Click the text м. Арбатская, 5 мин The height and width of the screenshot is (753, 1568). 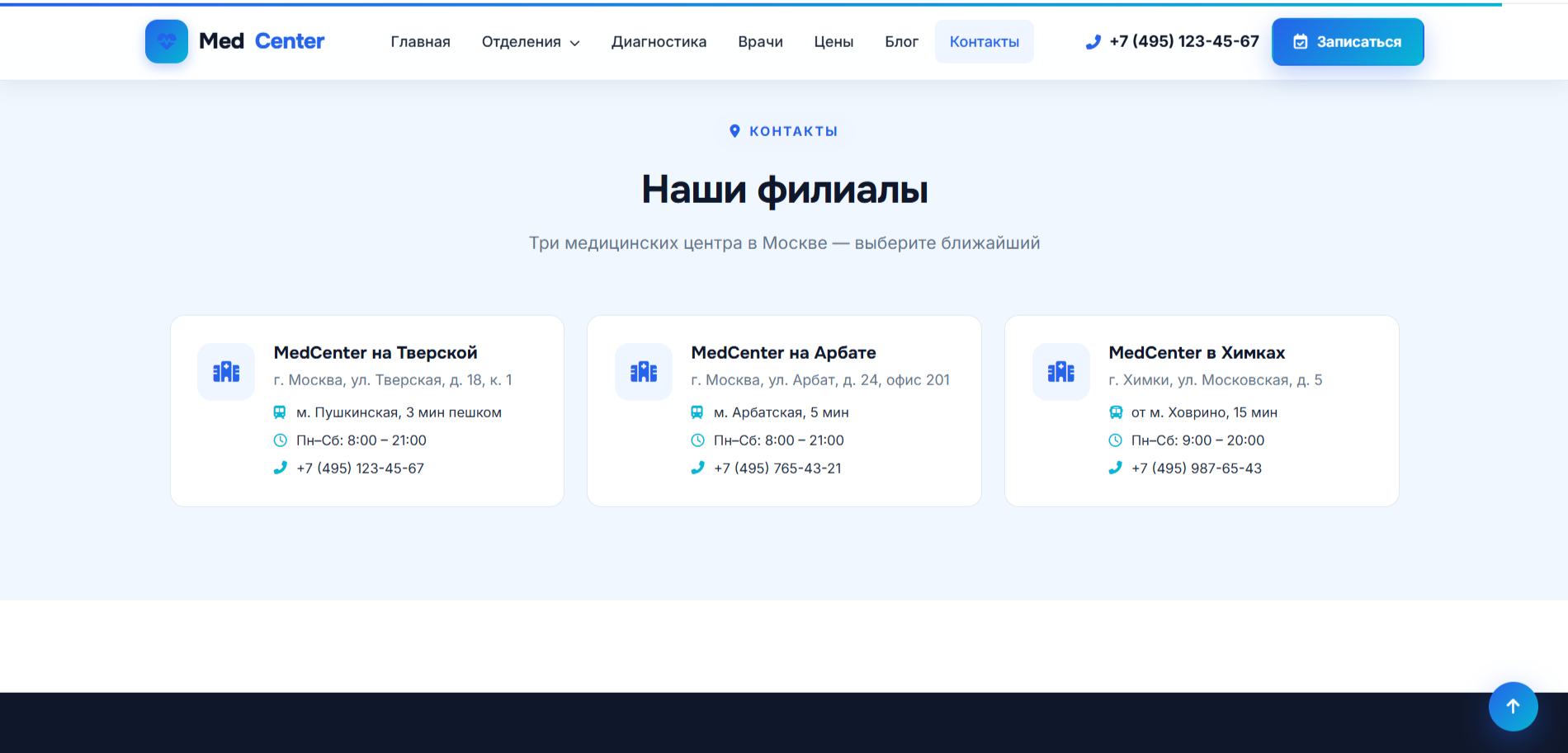click(x=781, y=412)
